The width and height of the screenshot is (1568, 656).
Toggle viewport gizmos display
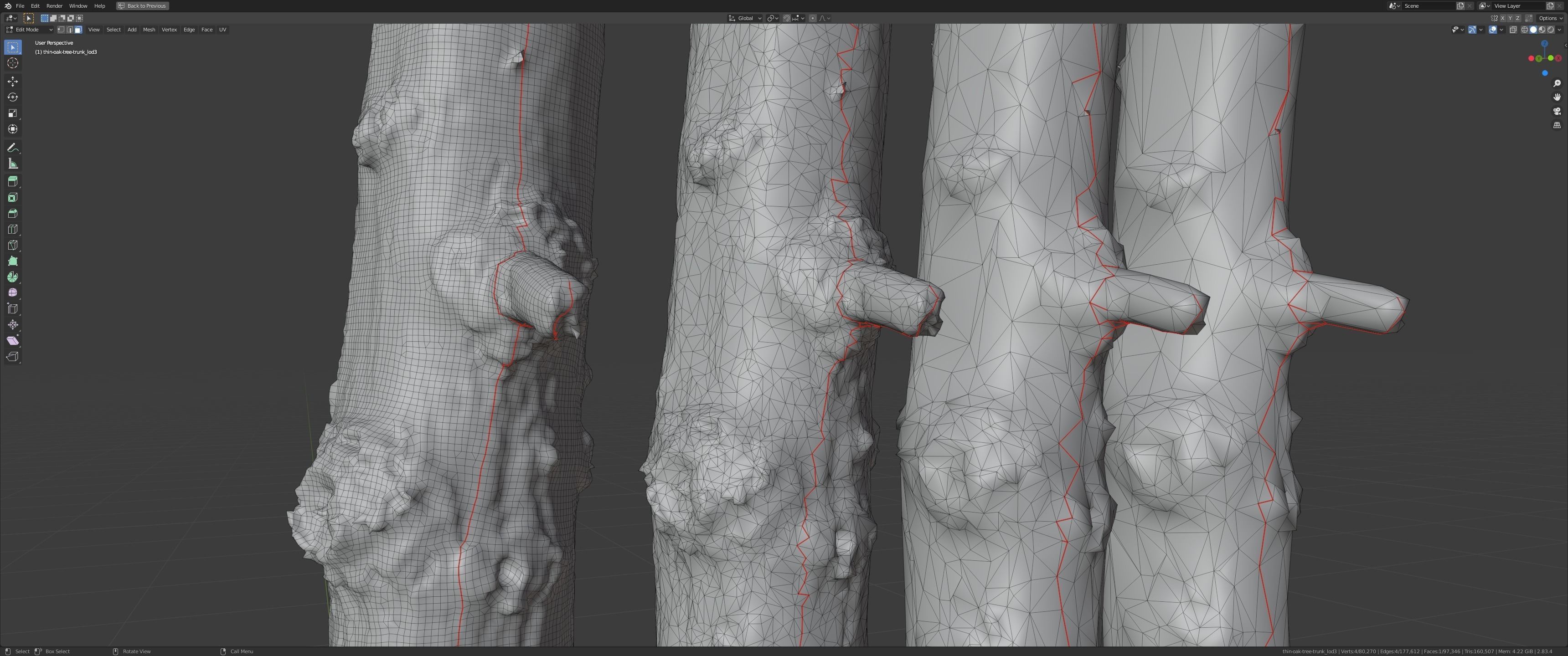[x=1472, y=29]
